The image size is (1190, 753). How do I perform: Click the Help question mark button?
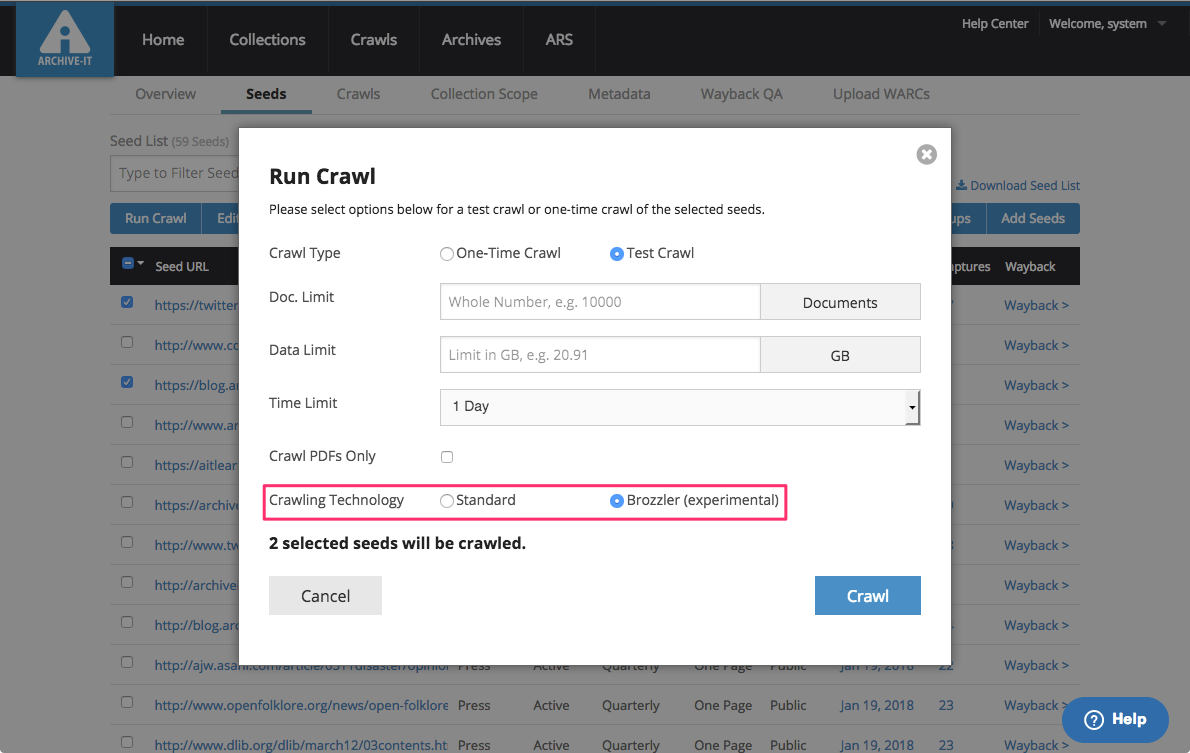click(x=1115, y=719)
